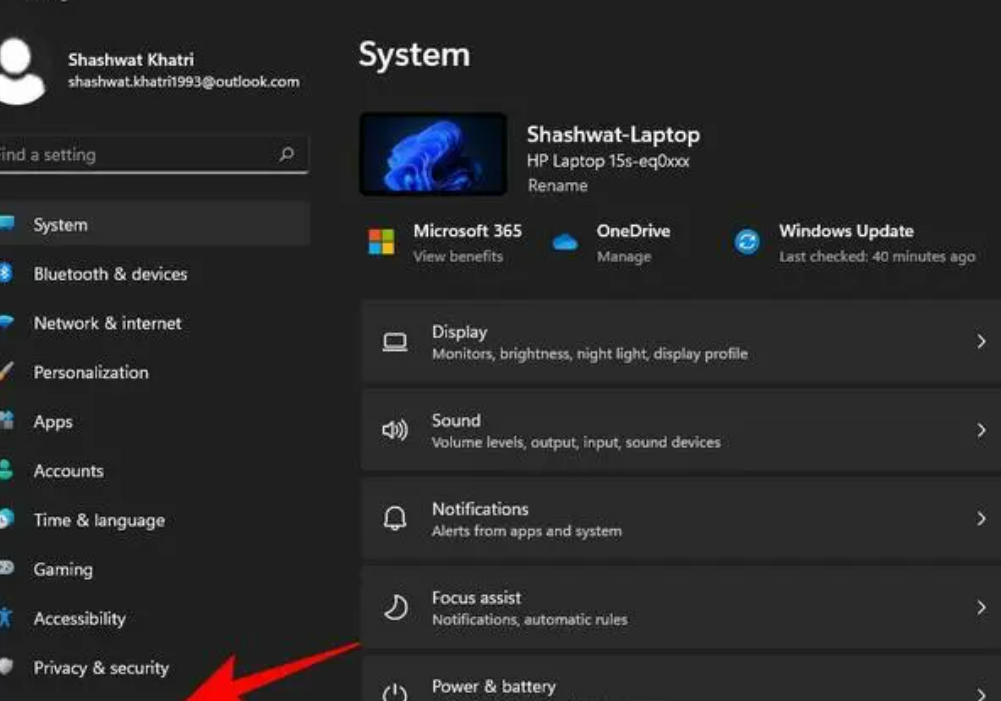
Task: Open the Sound settings row
Action: [x=681, y=430]
